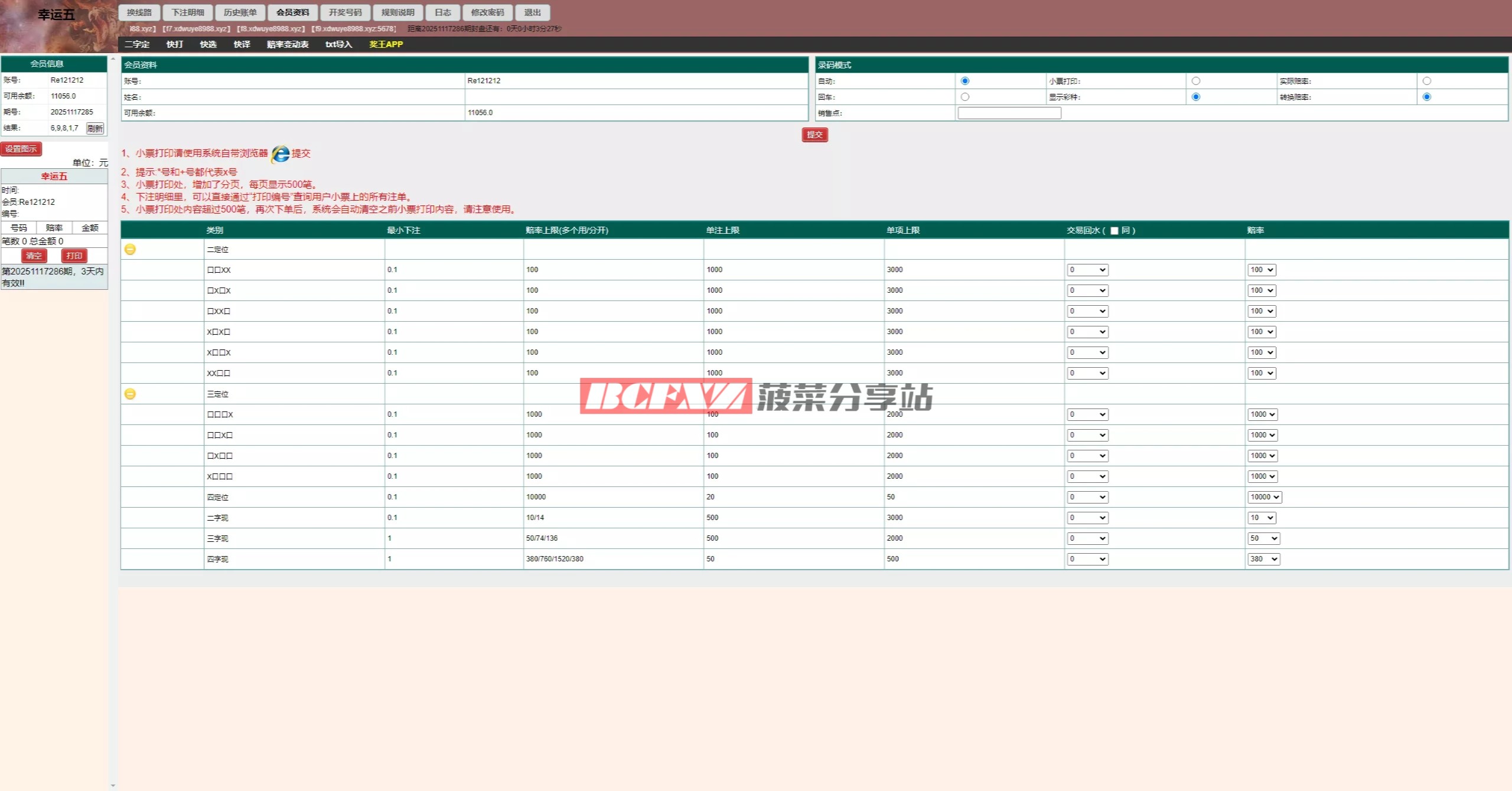
Task: Click the Internet Explorer browser icon
Action: tap(281, 153)
